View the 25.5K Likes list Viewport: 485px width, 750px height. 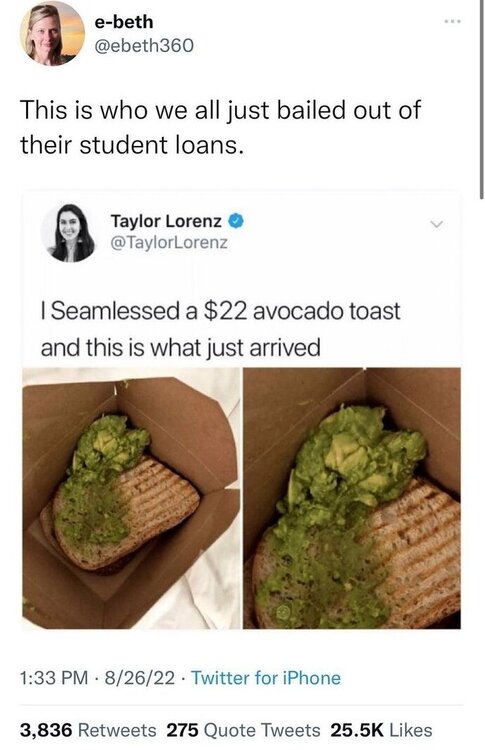tap(381, 730)
